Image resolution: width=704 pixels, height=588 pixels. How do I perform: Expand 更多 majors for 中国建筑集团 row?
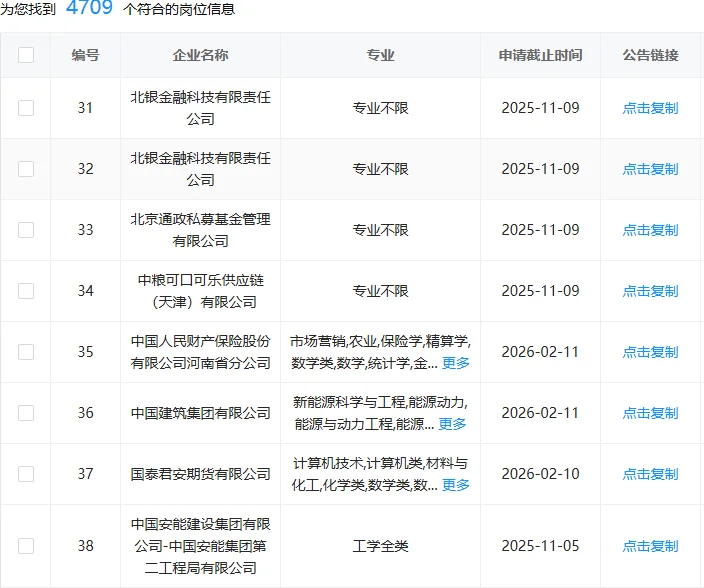tap(452, 424)
